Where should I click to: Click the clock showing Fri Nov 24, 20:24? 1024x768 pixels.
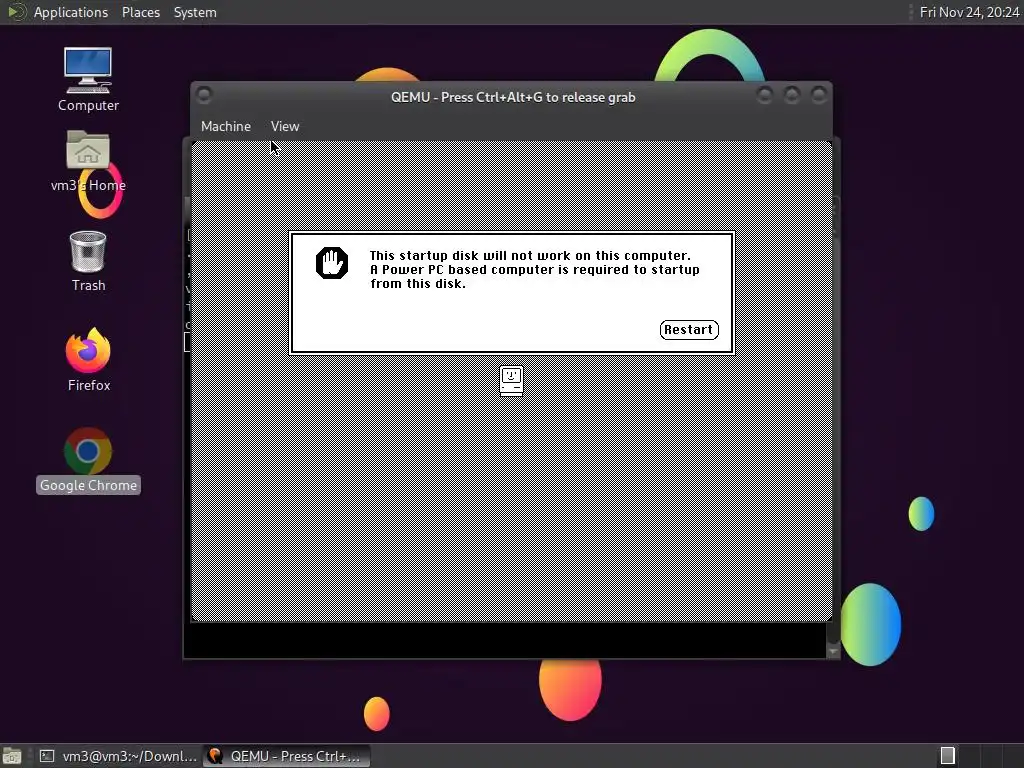[x=969, y=12]
